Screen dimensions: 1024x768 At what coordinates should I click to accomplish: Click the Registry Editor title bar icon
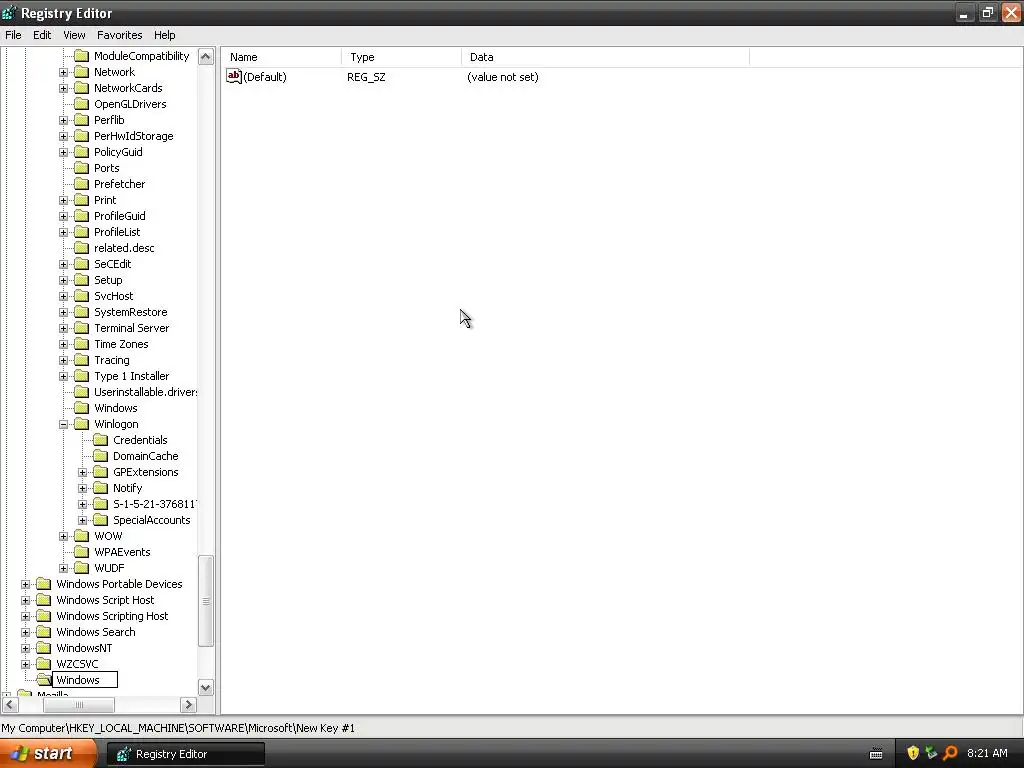pyautogui.click(x=9, y=12)
